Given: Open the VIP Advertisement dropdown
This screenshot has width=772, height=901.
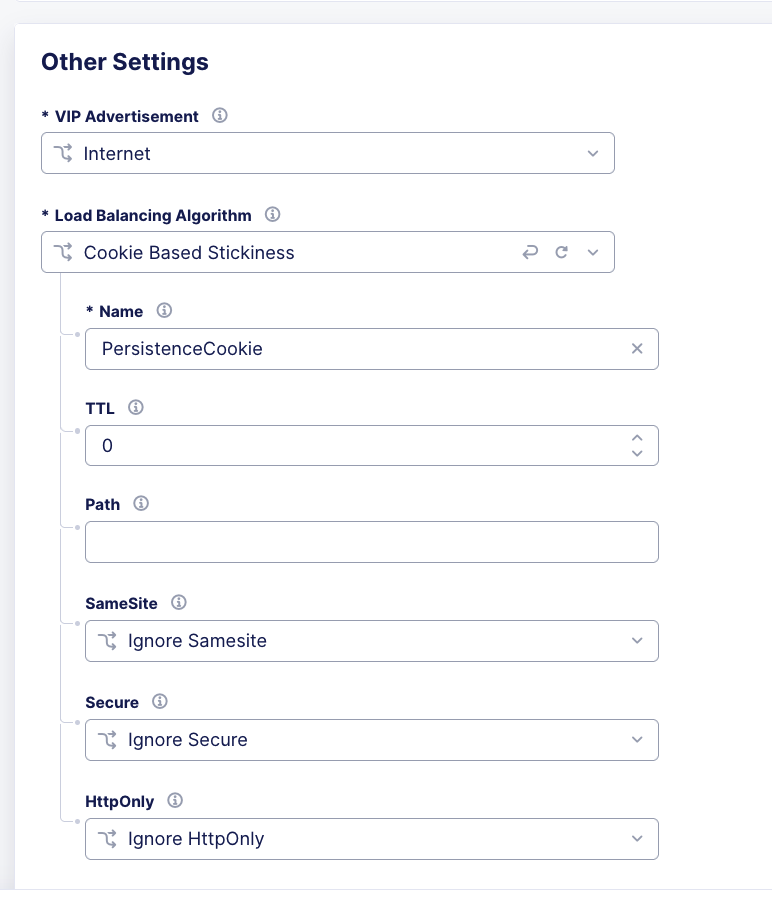Looking at the screenshot, I should pos(593,153).
